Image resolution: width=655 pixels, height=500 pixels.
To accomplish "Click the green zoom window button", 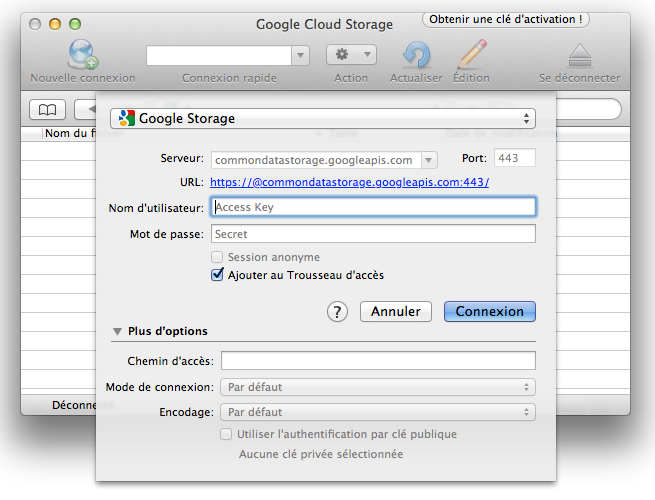I will coord(75,24).
